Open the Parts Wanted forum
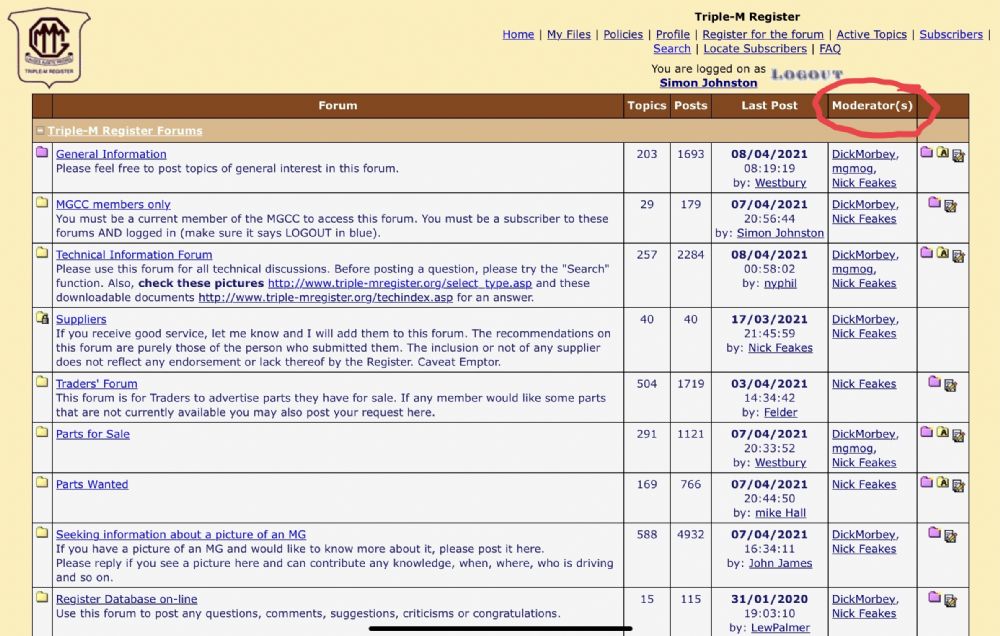Image resolution: width=1000 pixels, height=636 pixels. [92, 484]
